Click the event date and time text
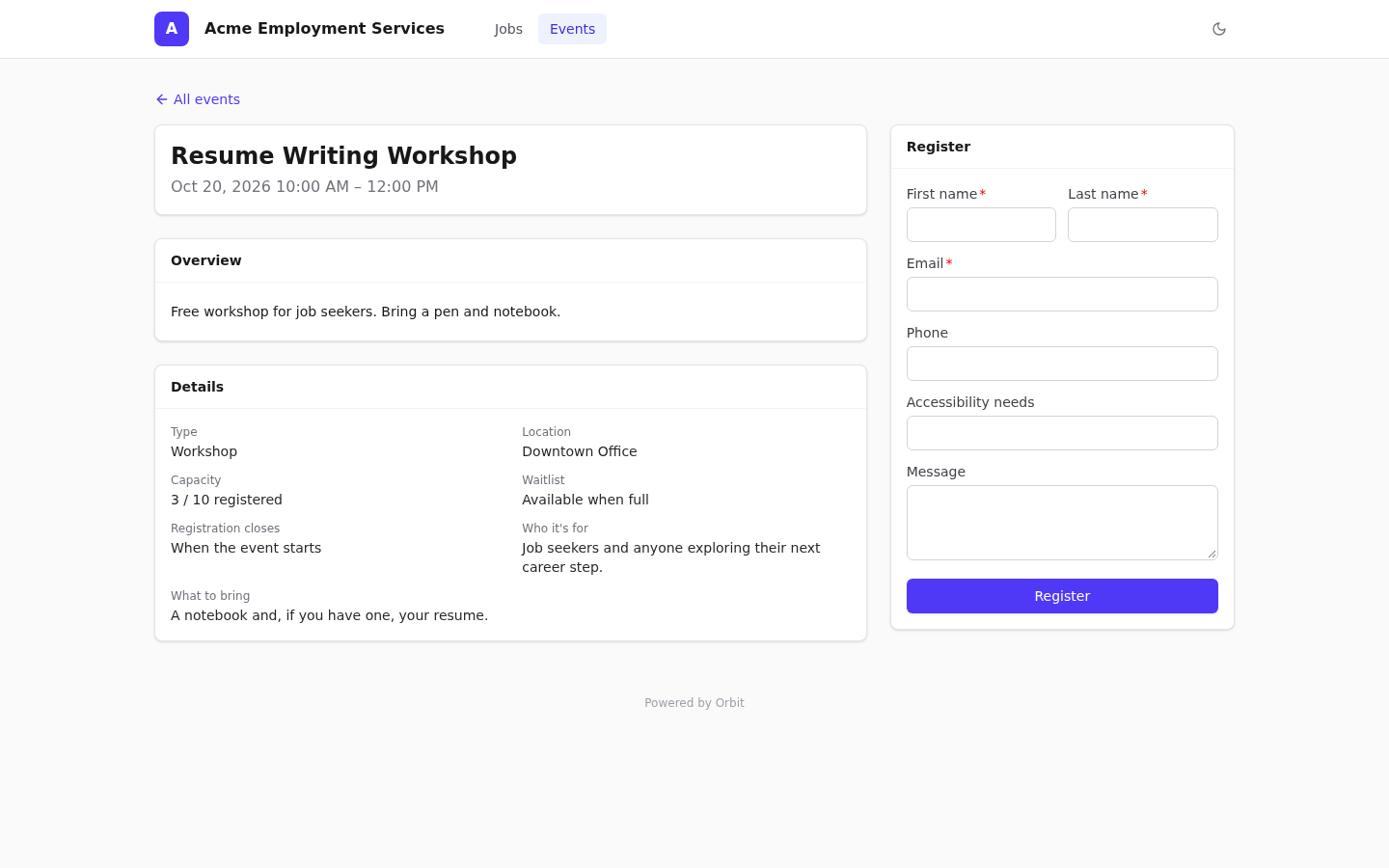The height and width of the screenshot is (868, 1389). 305,187
